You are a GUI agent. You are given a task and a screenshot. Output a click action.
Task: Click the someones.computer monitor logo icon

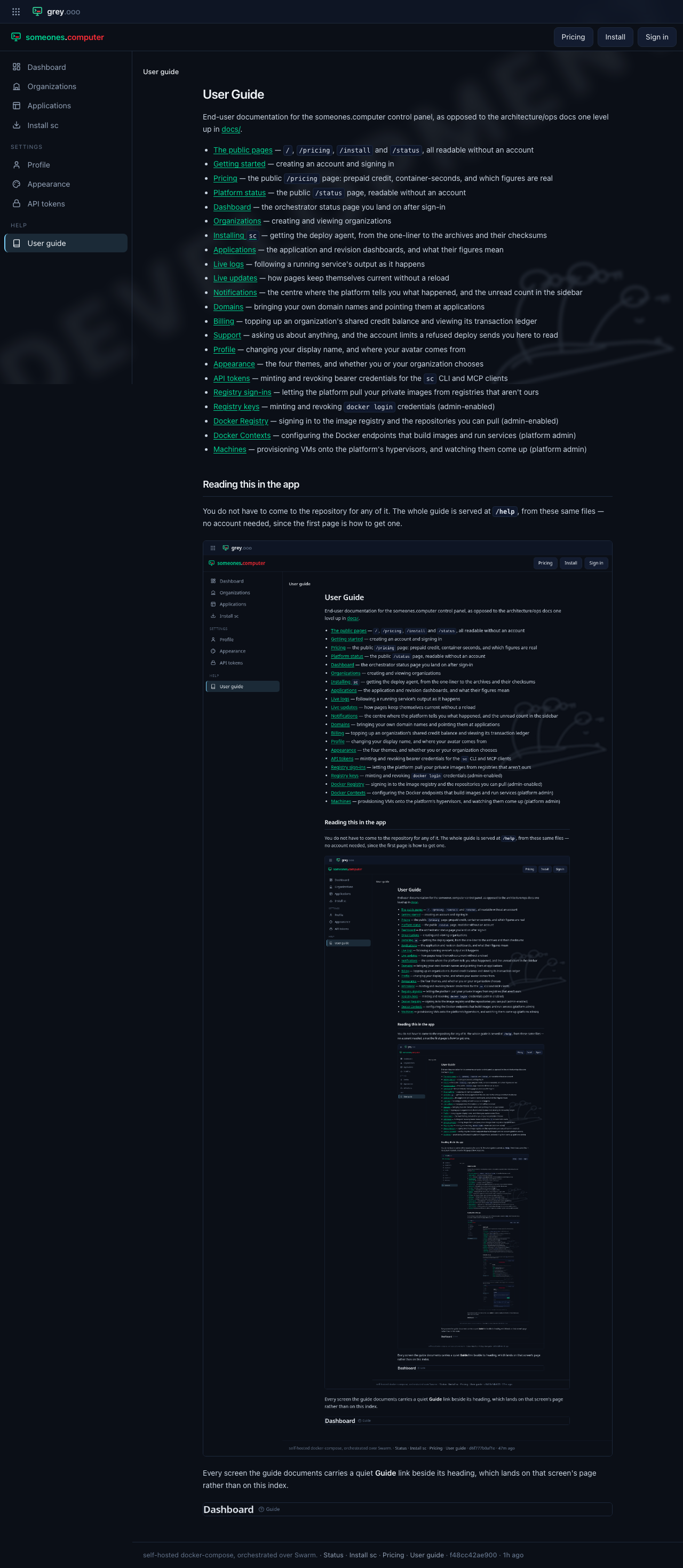16,37
